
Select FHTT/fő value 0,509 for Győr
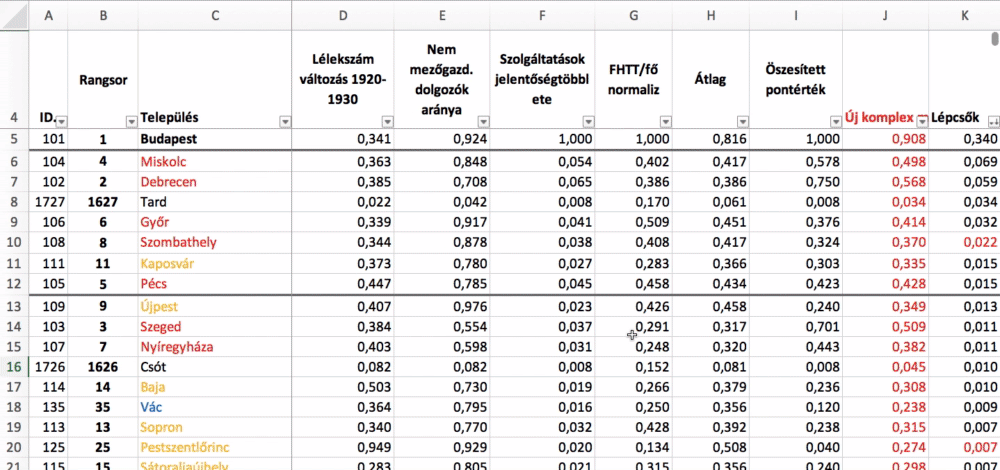[634, 223]
